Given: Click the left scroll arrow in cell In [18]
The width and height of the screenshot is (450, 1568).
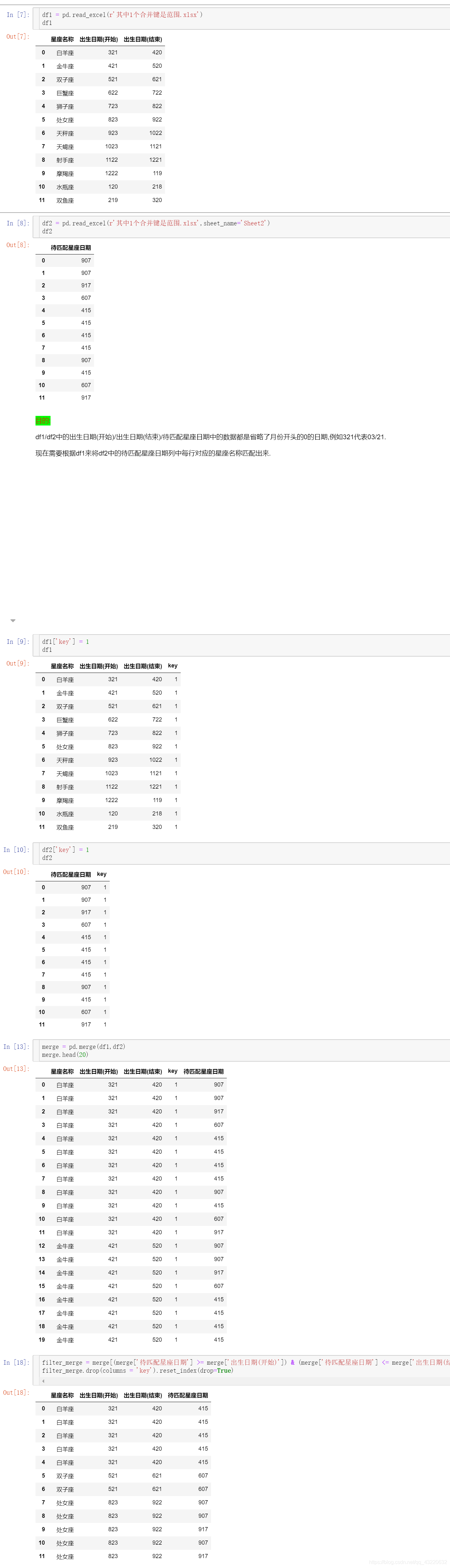Looking at the screenshot, I should pyautogui.click(x=43, y=1381).
